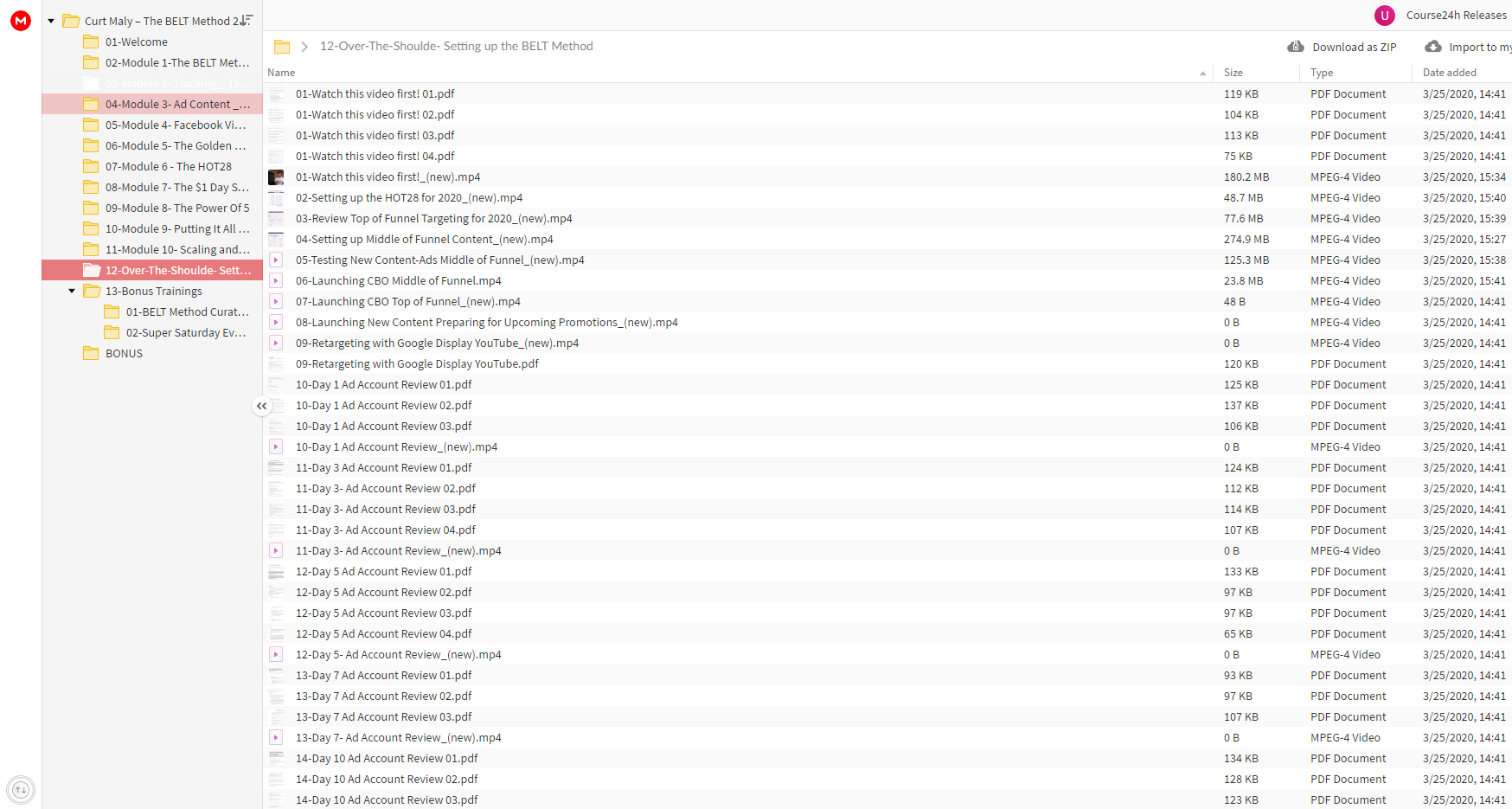This screenshot has height=809, width=1512.
Task: Open 02-Module 1-The BELT Met... folder
Action: pos(177,62)
